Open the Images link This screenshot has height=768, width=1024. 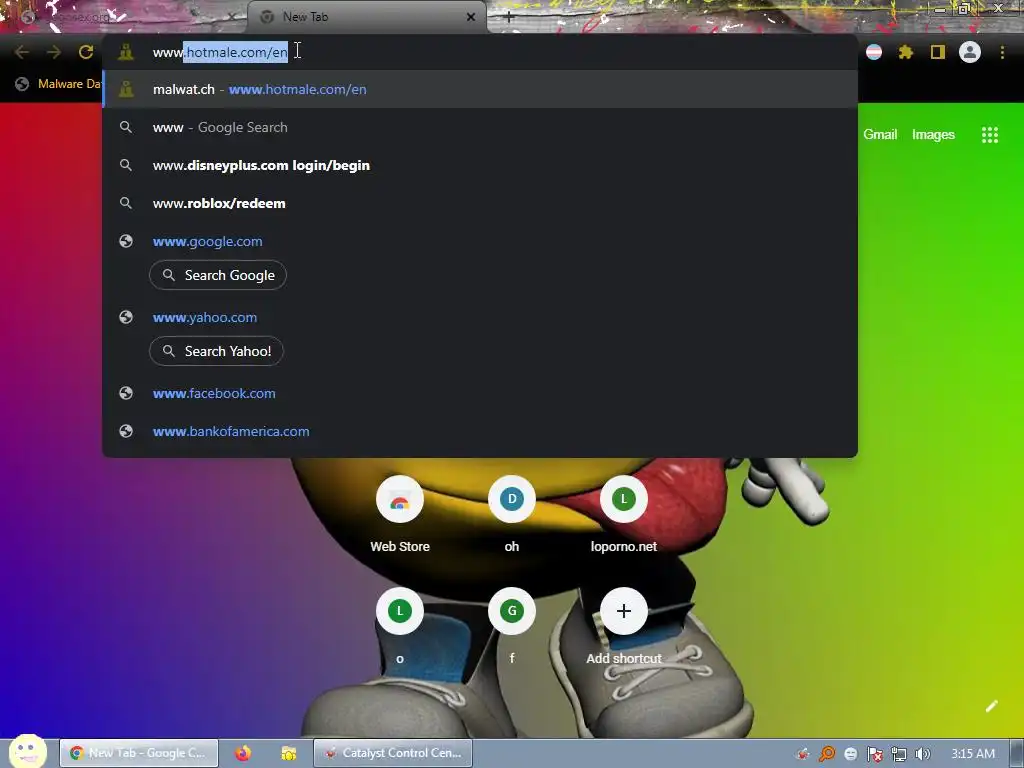pyautogui.click(x=933, y=135)
